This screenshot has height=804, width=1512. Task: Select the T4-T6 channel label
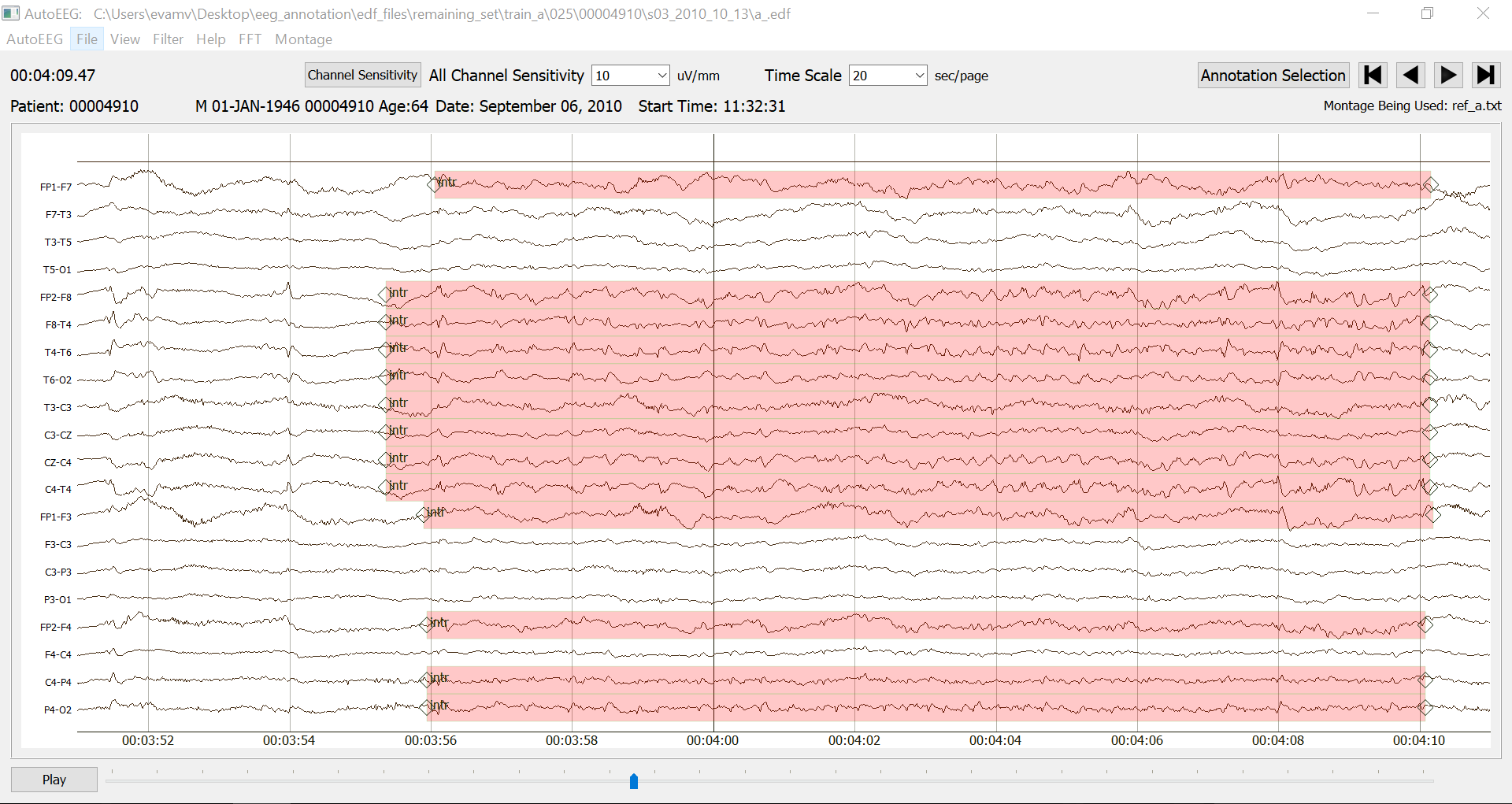[x=58, y=353]
